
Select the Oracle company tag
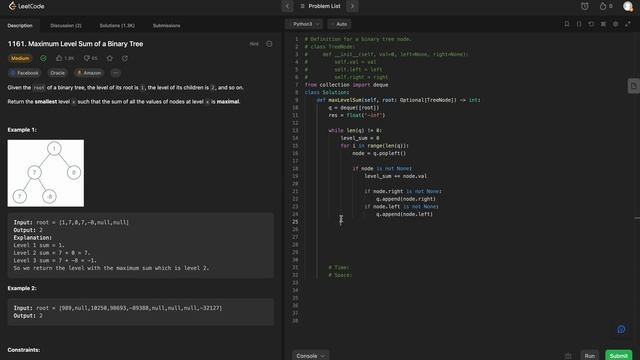click(58, 73)
